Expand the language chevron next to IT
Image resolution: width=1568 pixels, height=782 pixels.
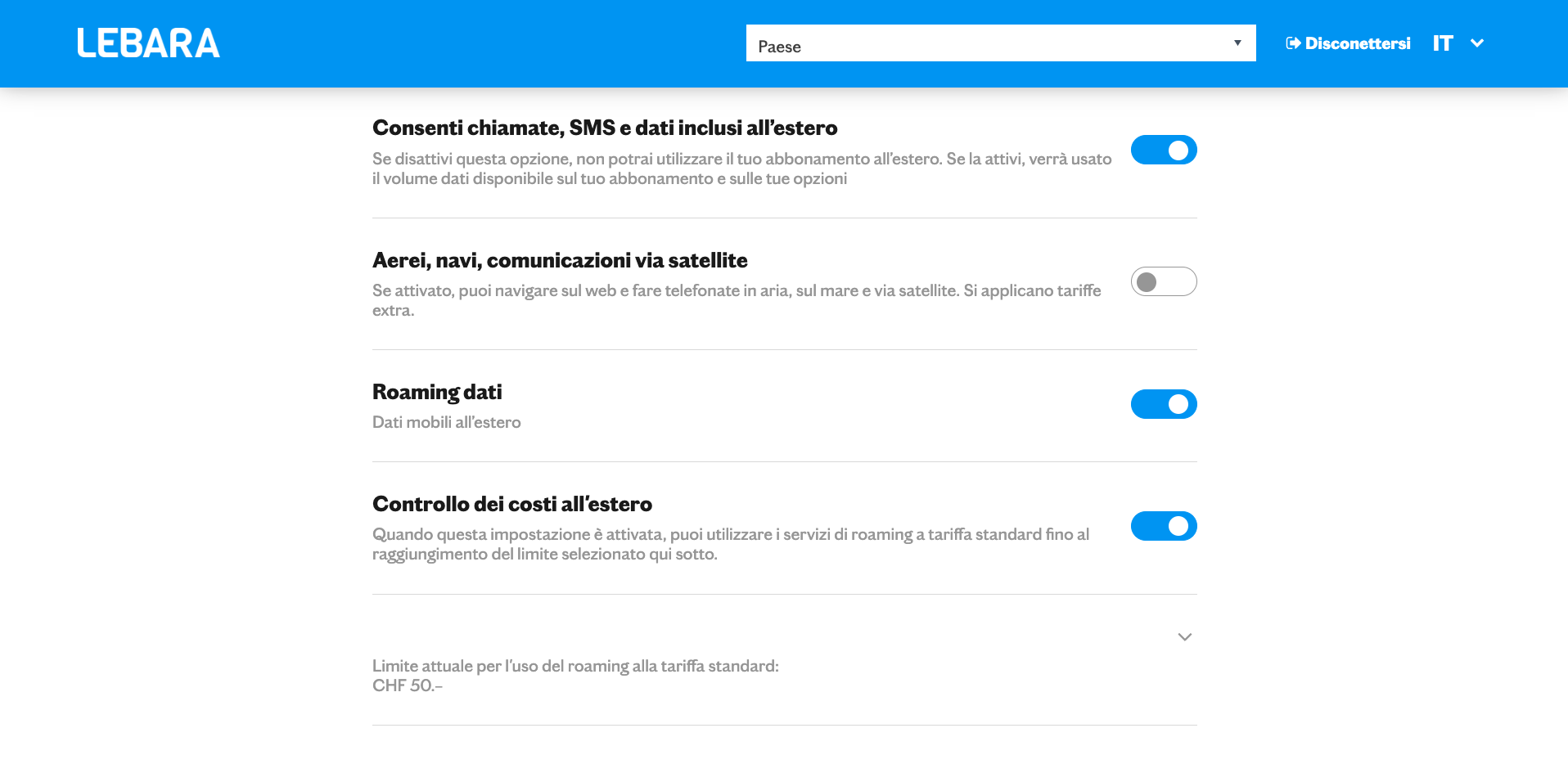(1477, 43)
